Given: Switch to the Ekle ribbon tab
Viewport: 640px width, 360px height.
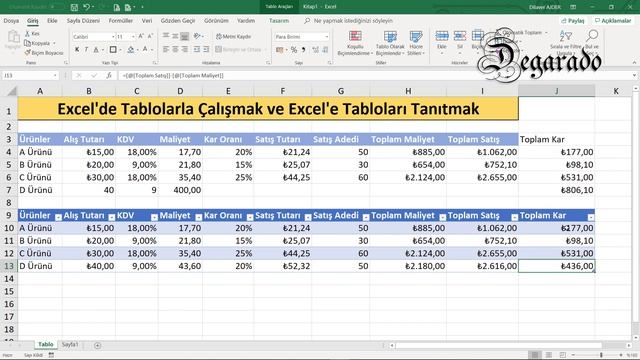Looking at the screenshot, I should 52,20.
